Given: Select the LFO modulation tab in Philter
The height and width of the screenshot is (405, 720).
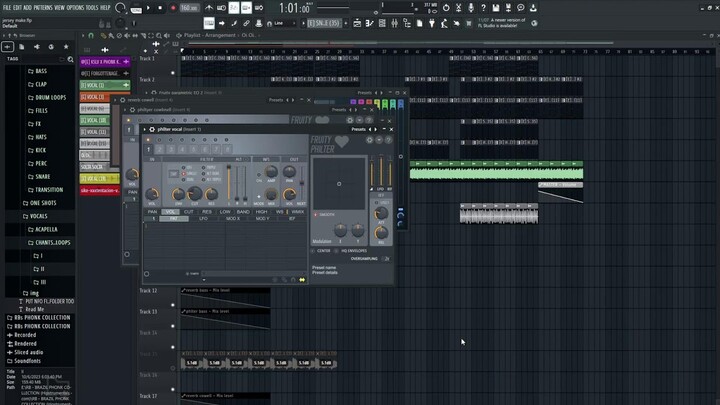Looking at the screenshot, I should click(x=203, y=219).
